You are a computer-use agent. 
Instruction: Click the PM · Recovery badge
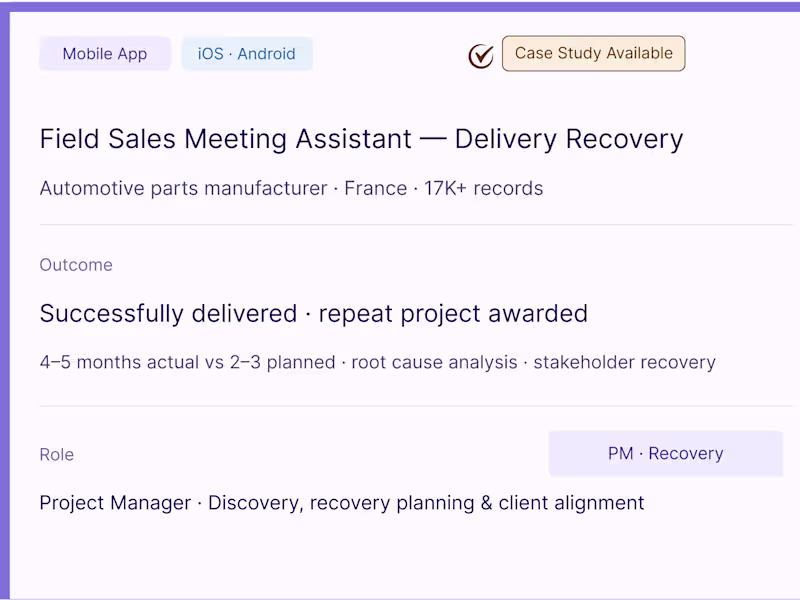[x=665, y=454]
